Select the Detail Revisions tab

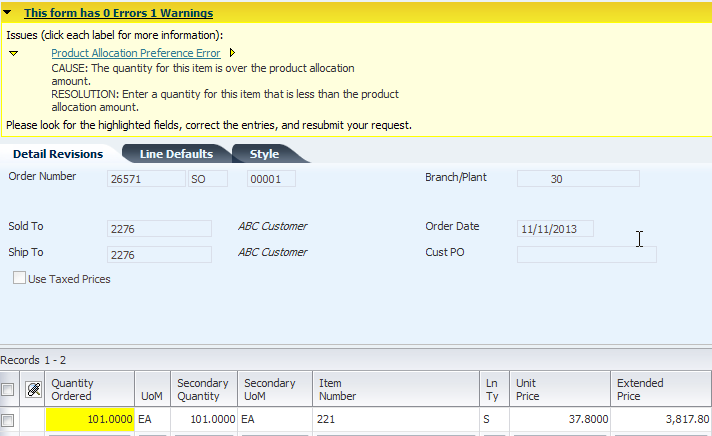(x=58, y=154)
